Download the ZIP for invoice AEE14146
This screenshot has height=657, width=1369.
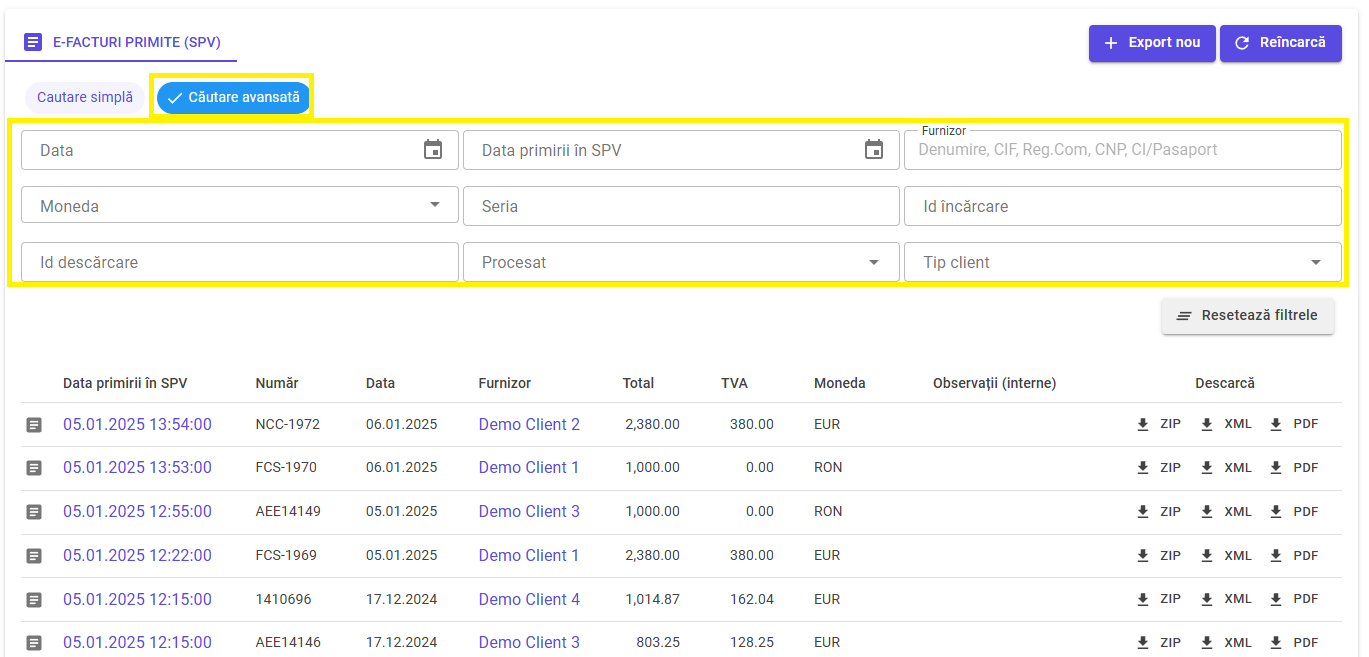pyautogui.click(x=1158, y=643)
